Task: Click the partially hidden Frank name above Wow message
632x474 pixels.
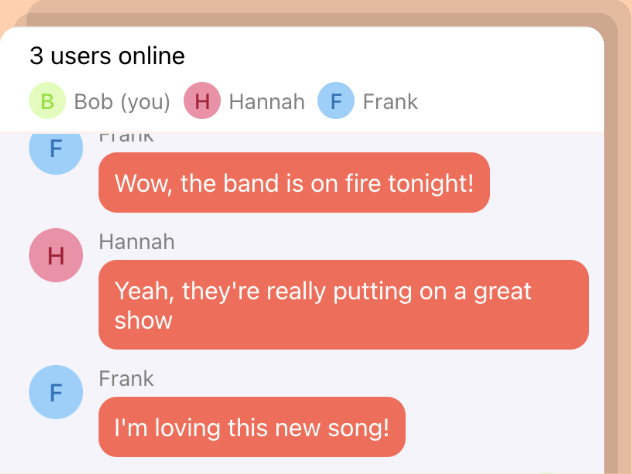Action: click(x=126, y=137)
